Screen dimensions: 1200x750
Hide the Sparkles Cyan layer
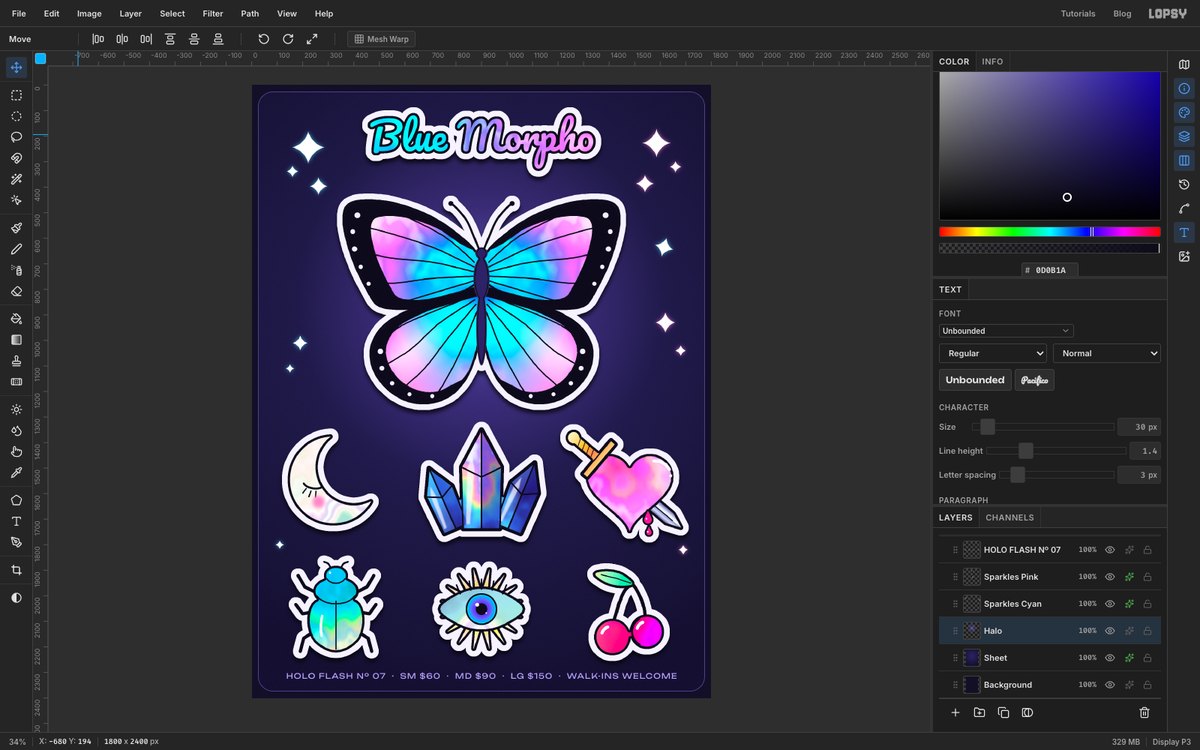tap(1110, 604)
